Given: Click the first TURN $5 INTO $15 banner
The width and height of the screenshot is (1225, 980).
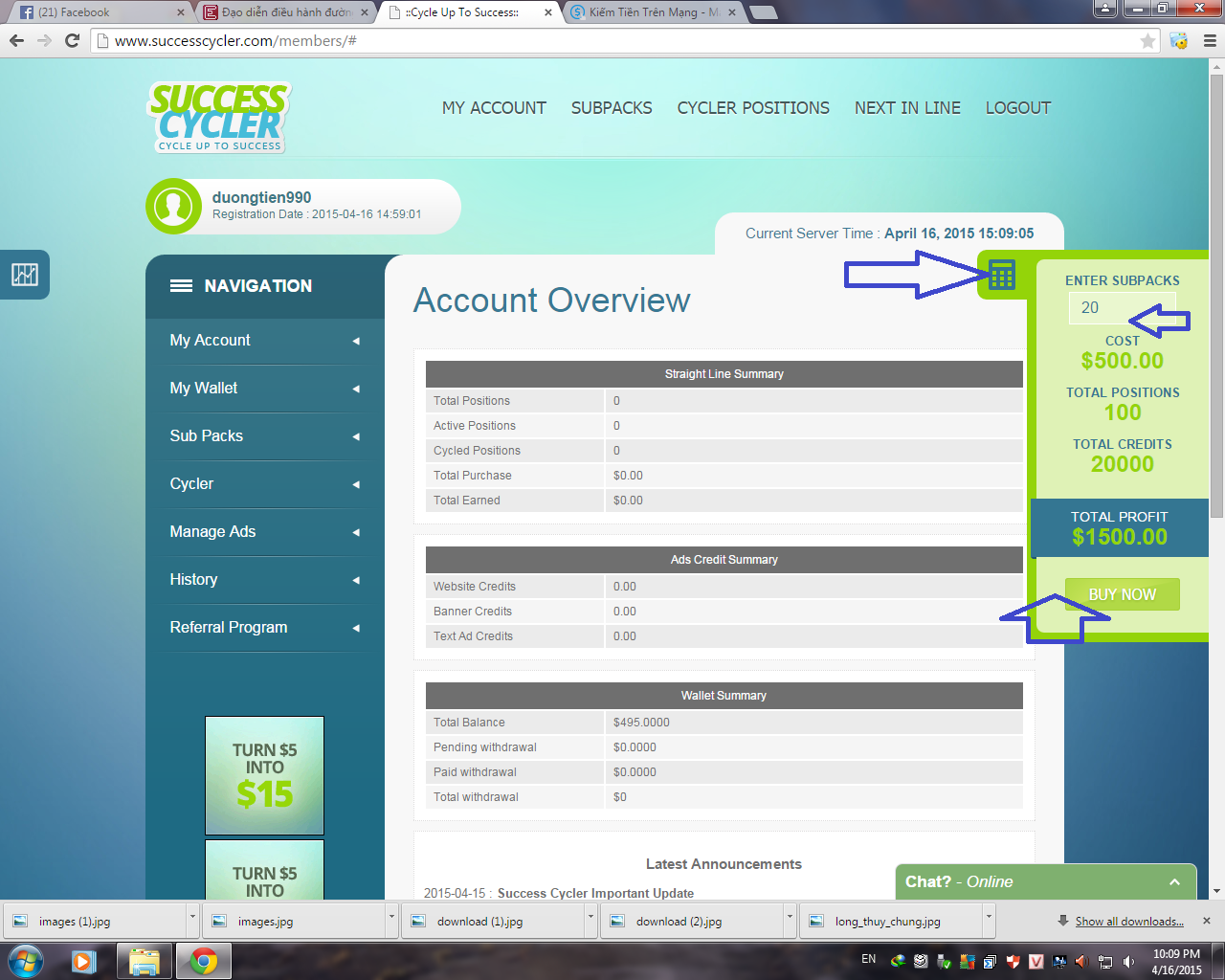Looking at the screenshot, I should [x=264, y=775].
